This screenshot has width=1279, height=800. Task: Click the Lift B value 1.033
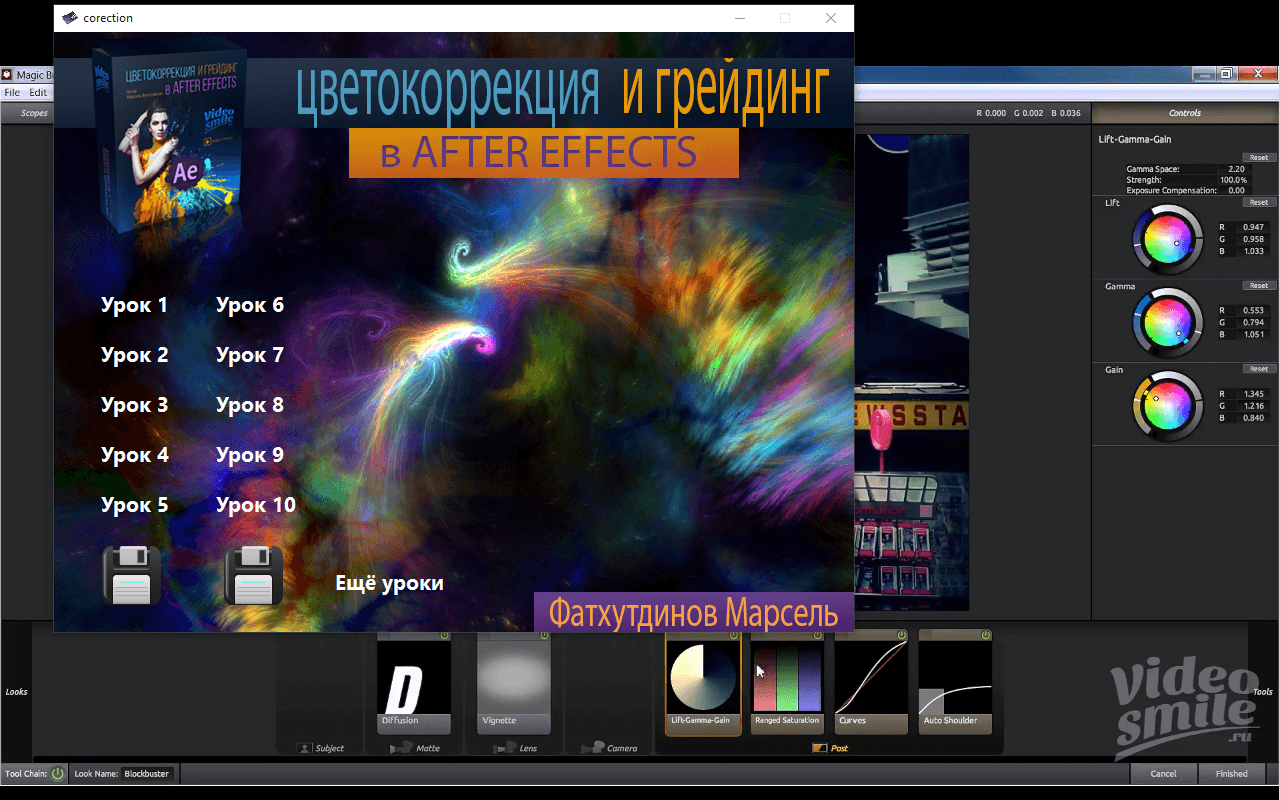click(x=1253, y=251)
